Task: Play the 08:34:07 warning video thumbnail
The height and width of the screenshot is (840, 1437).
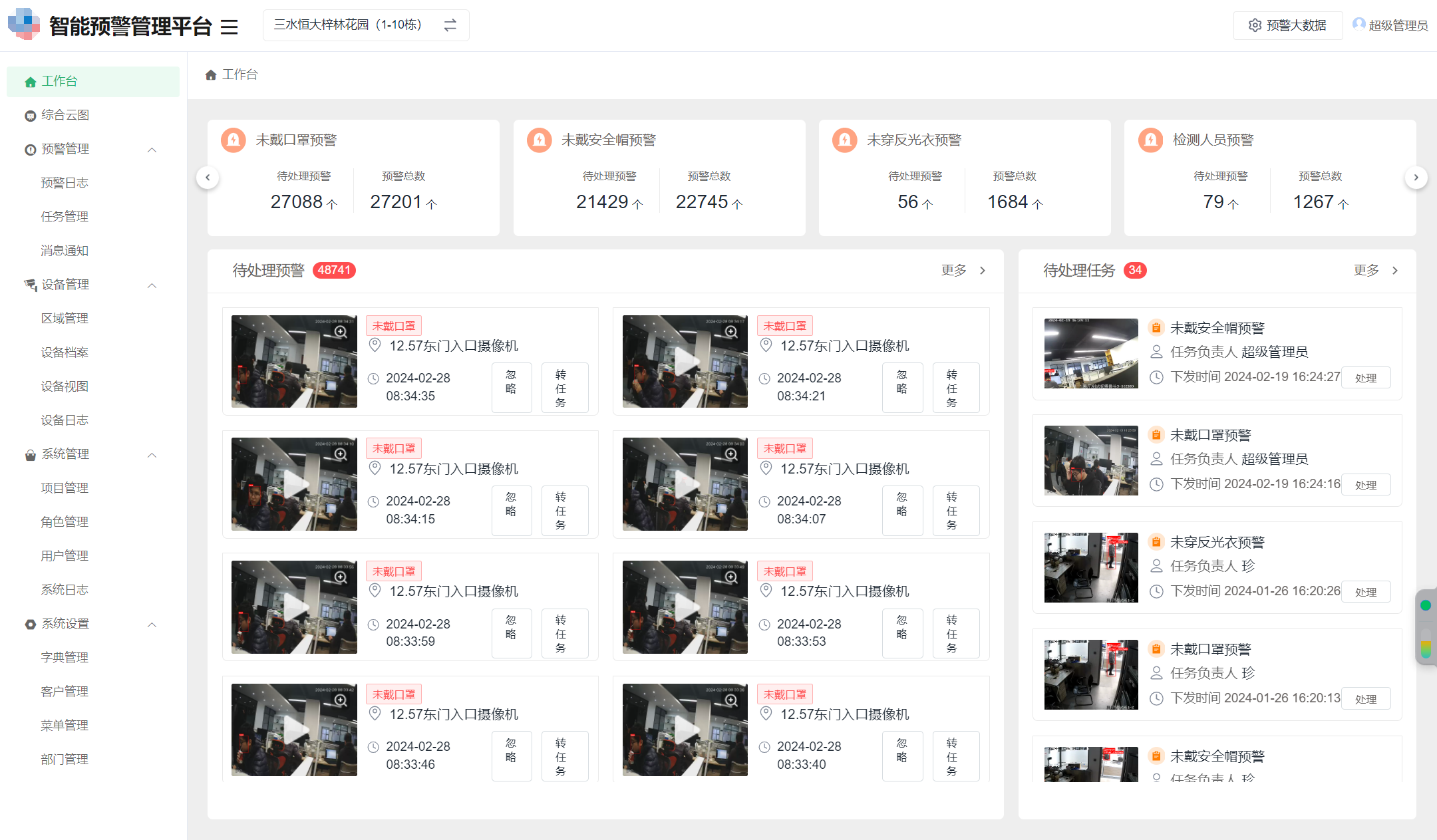Action: coord(685,484)
